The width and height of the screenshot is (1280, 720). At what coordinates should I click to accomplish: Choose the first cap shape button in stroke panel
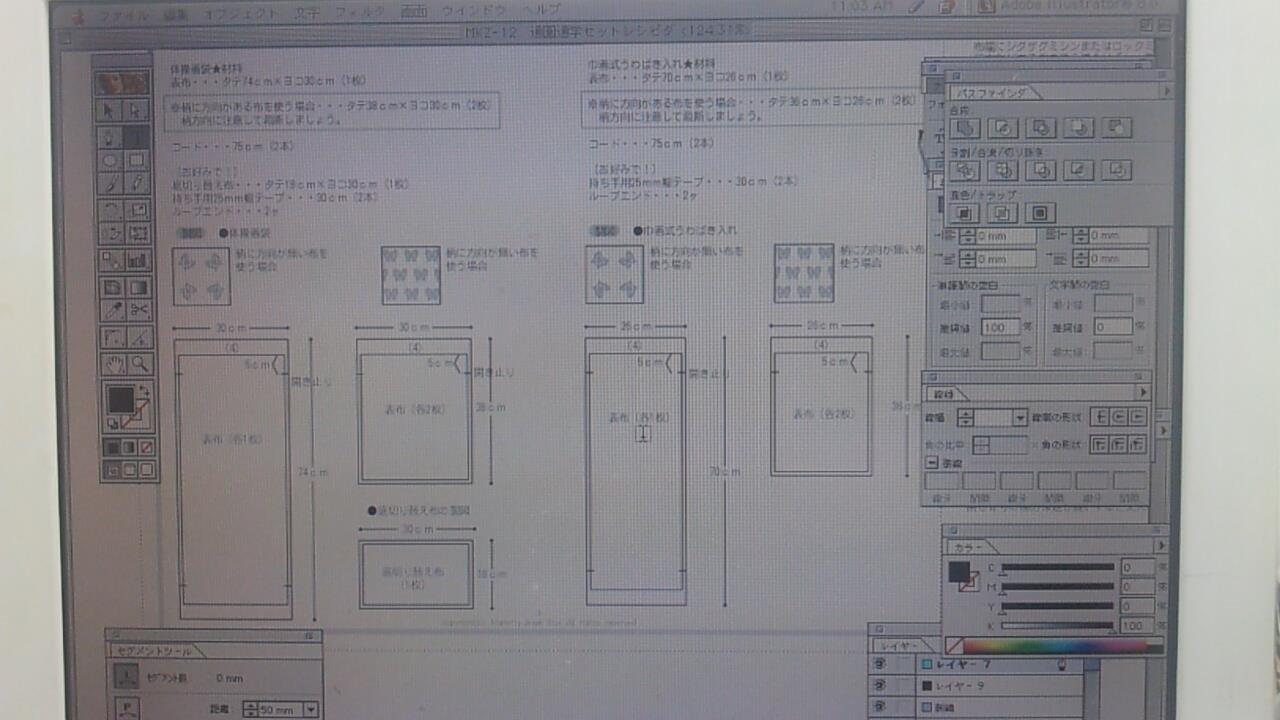click(1098, 418)
